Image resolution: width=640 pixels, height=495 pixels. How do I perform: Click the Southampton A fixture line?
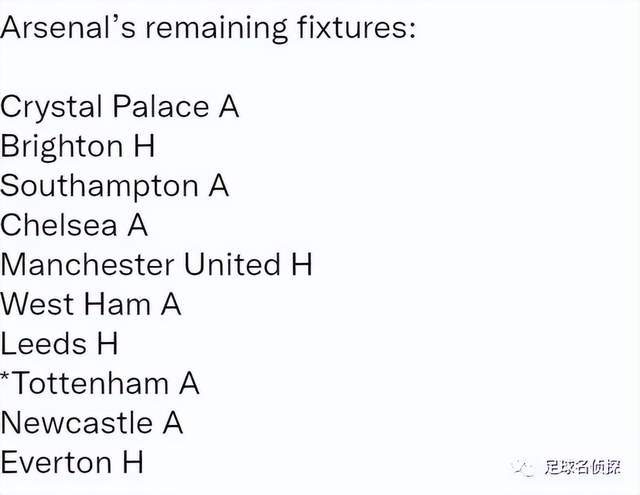(114, 186)
